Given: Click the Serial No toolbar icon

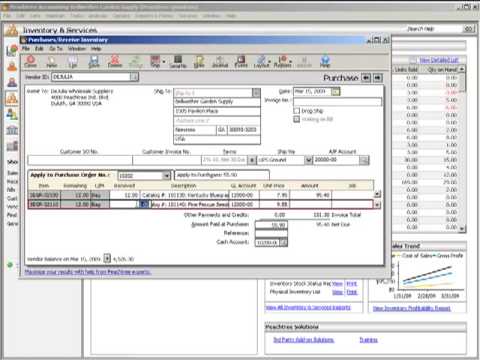Looking at the screenshot, I should [x=178, y=62].
